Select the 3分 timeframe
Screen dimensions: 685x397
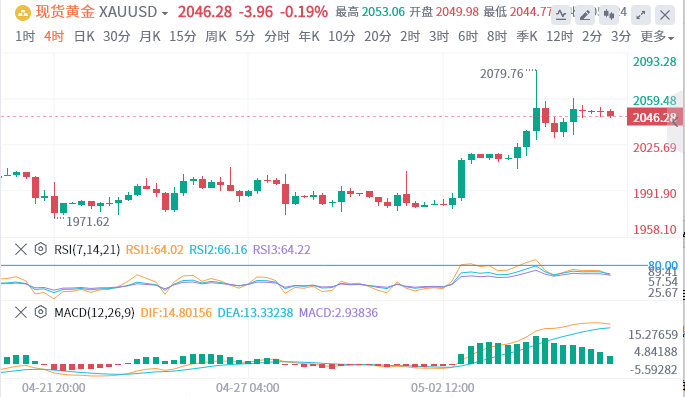click(x=621, y=37)
